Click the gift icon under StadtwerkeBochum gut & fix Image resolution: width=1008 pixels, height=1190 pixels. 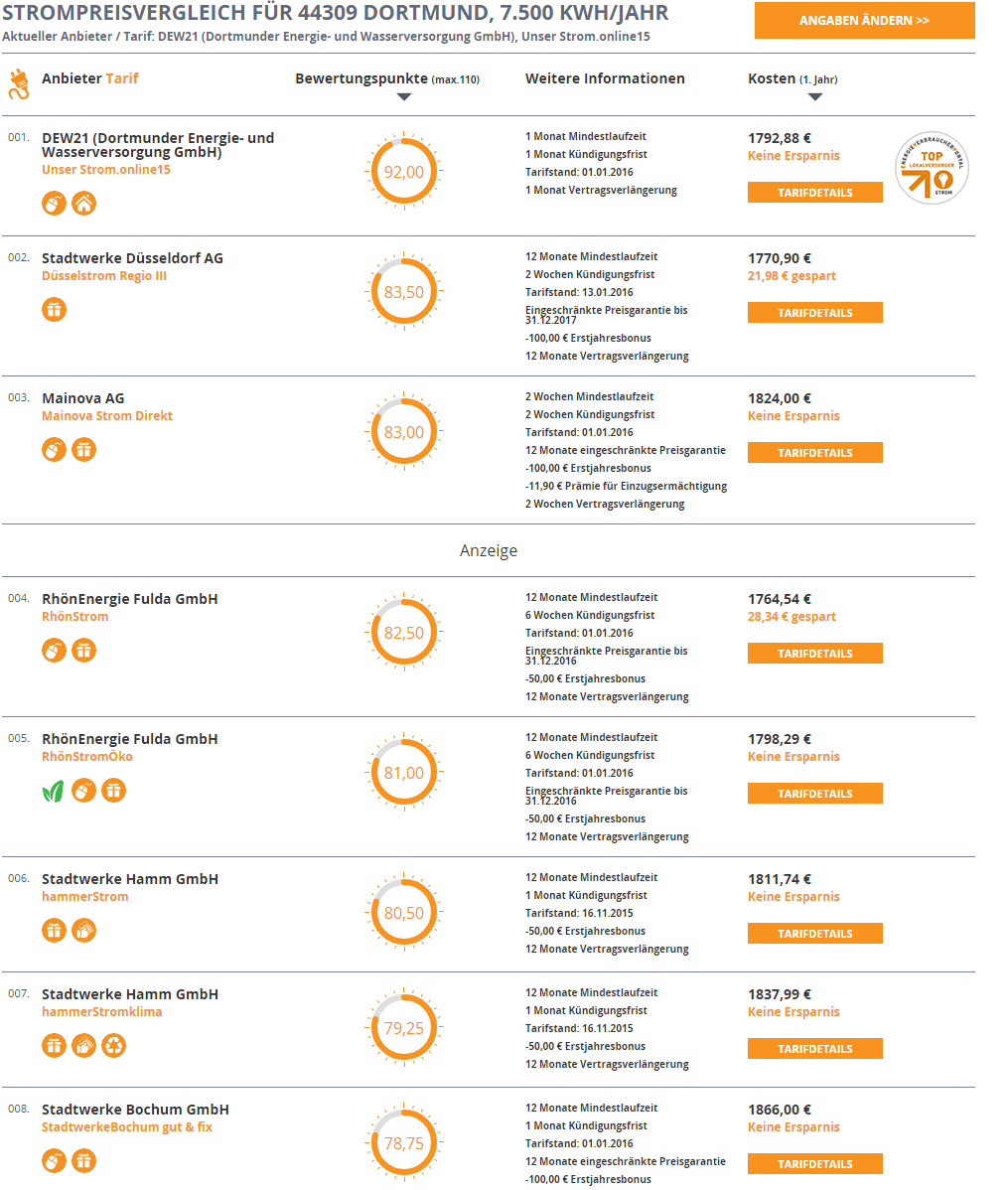[x=83, y=1161]
